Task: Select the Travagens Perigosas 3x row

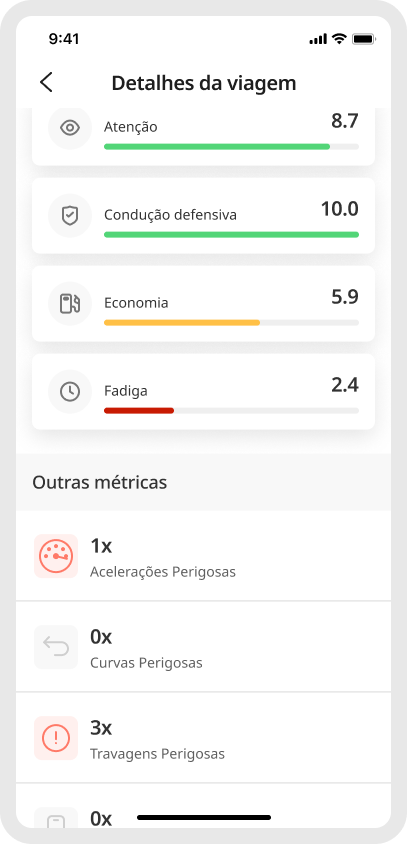Action: 204,738
